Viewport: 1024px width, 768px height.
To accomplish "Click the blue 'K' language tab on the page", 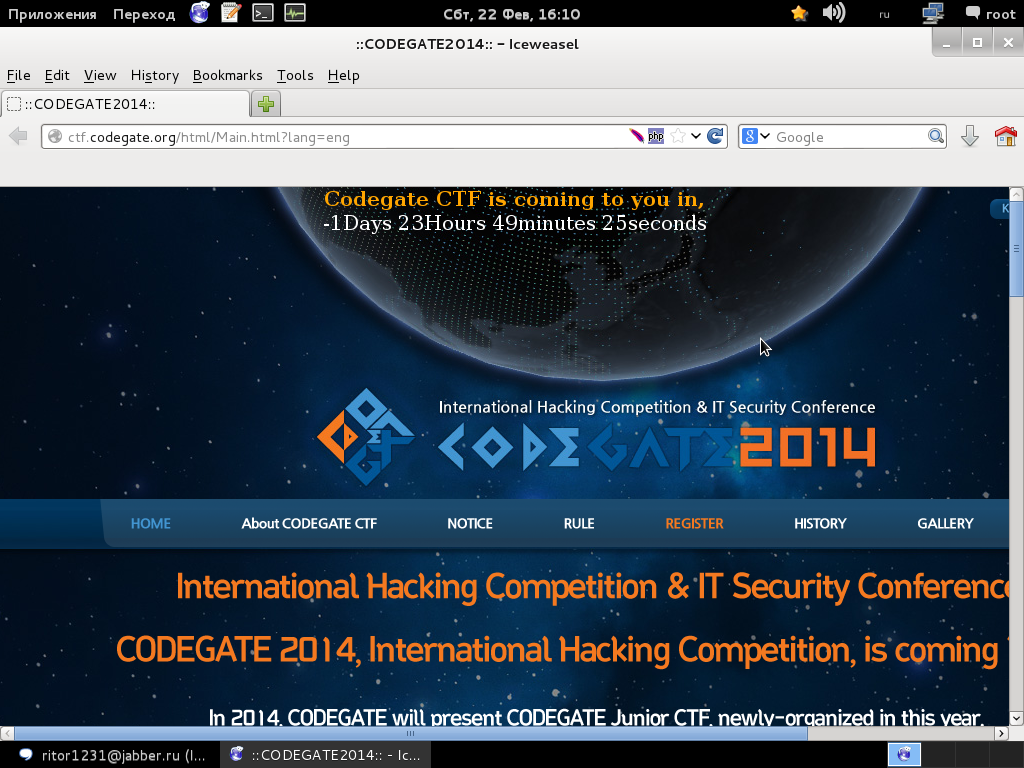I will pos(1000,208).
